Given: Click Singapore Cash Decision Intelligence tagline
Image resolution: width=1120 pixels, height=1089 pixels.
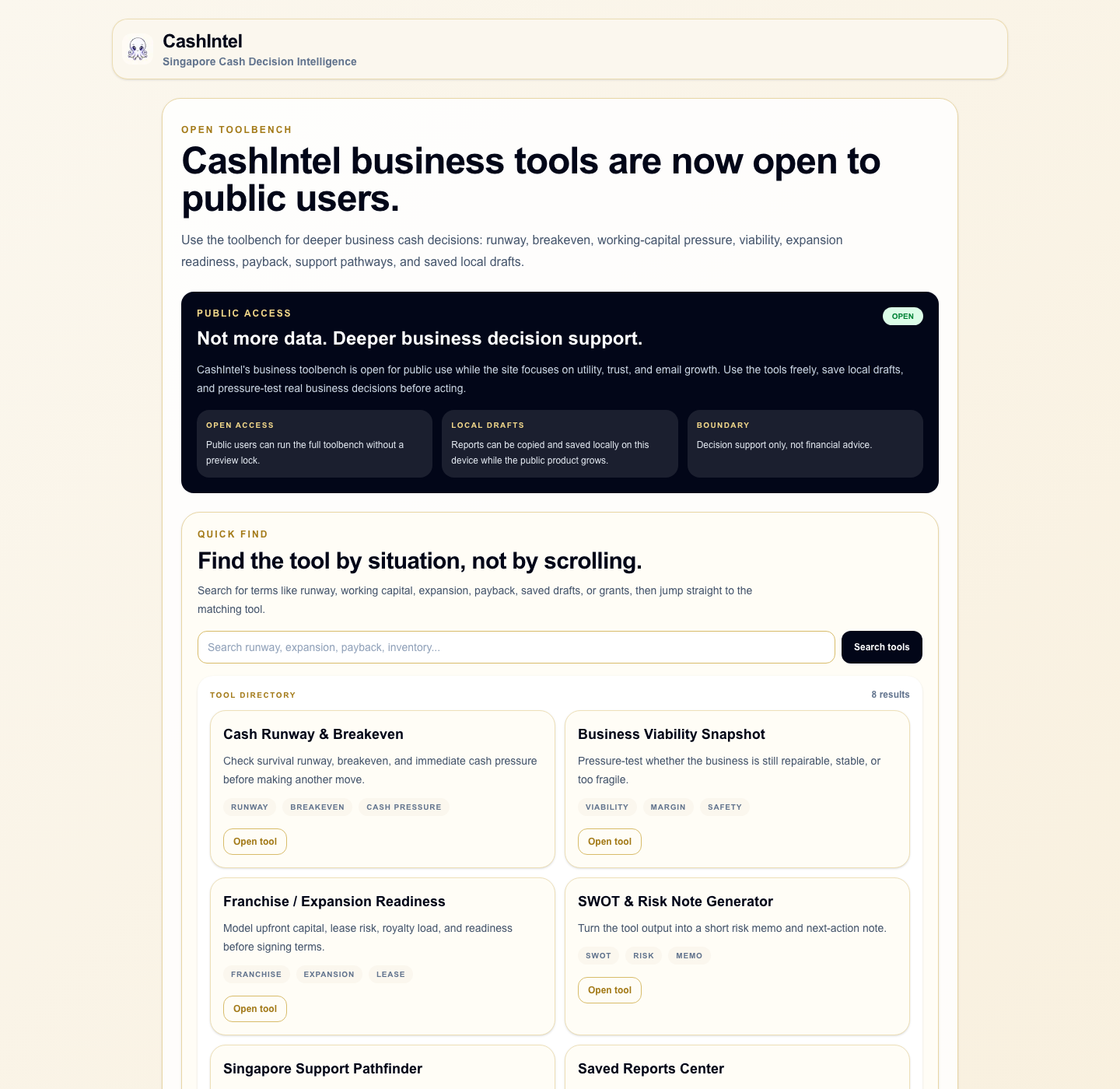Looking at the screenshot, I should coord(260,61).
